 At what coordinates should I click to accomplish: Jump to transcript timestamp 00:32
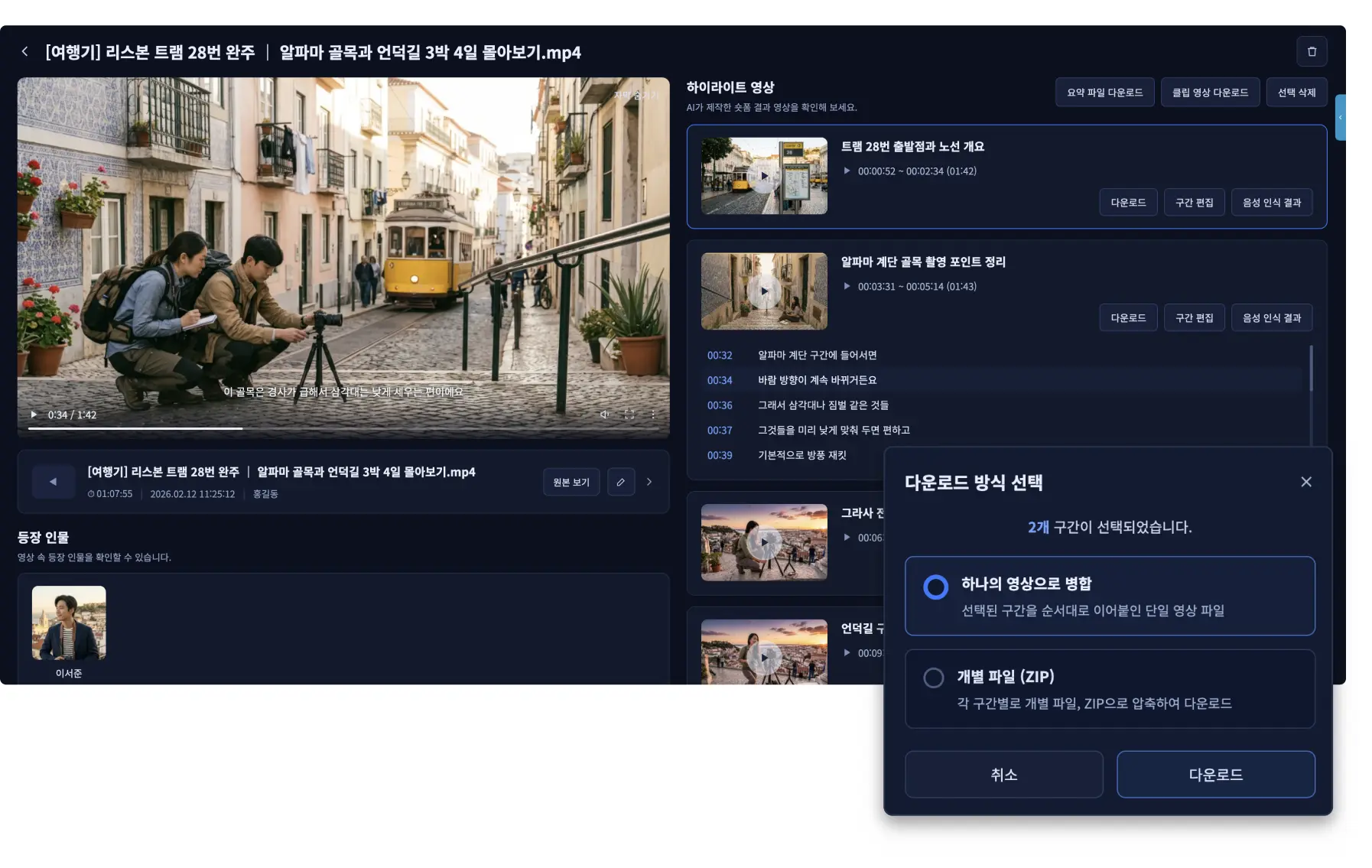pos(720,355)
